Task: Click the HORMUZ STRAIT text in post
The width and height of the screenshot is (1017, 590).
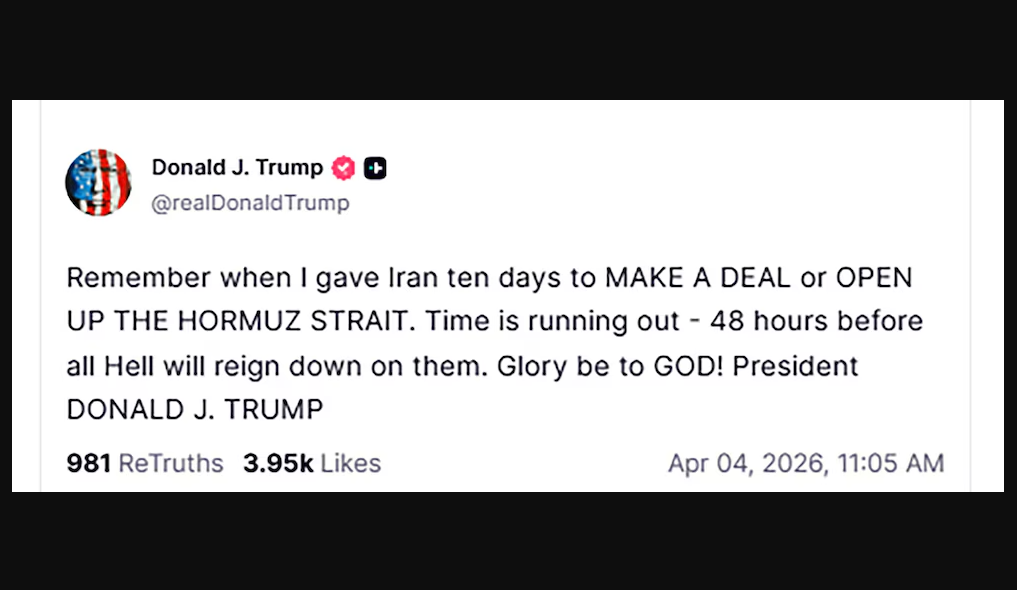Action: point(294,321)
